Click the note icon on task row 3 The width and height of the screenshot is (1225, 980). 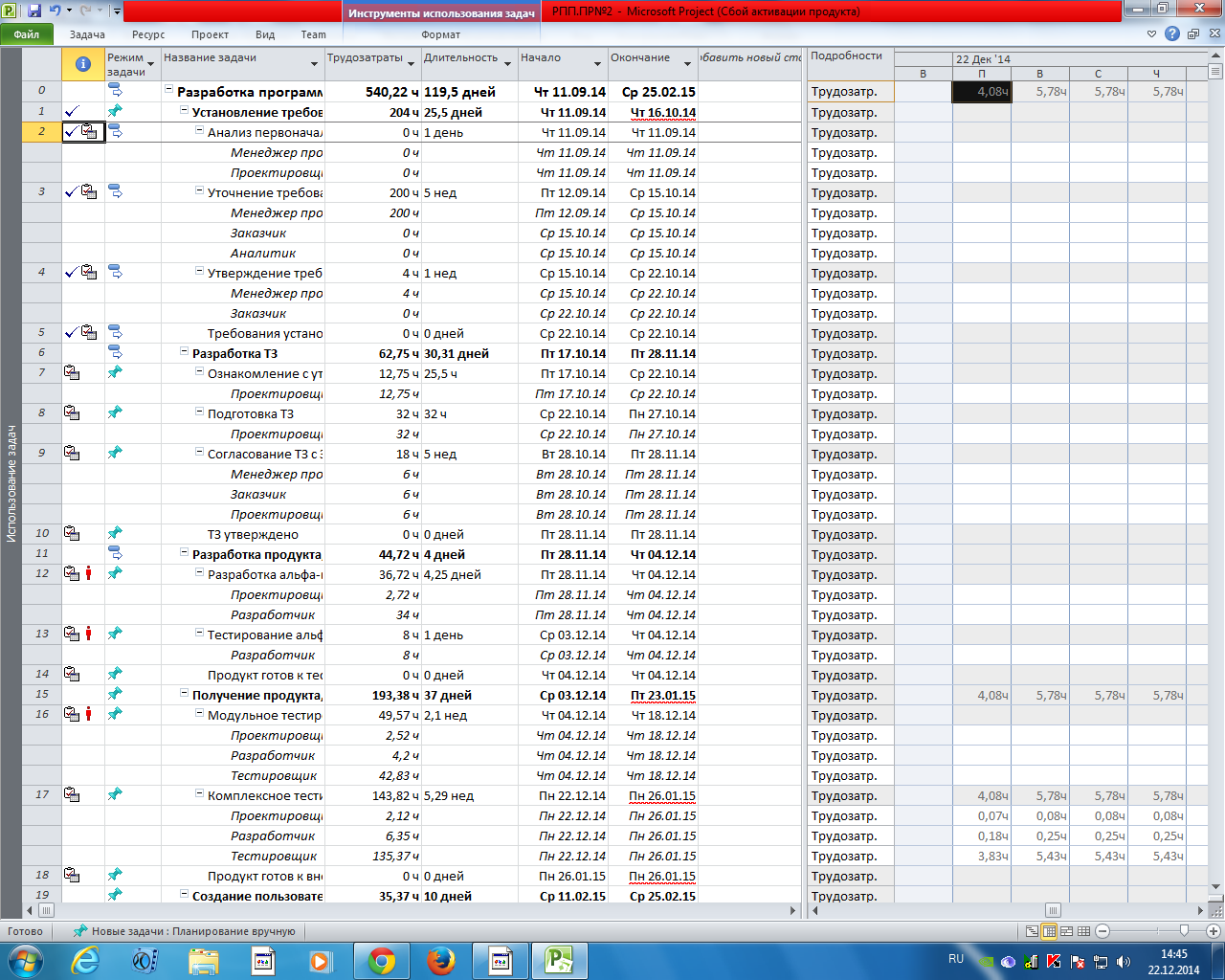[x=89, y=192]
